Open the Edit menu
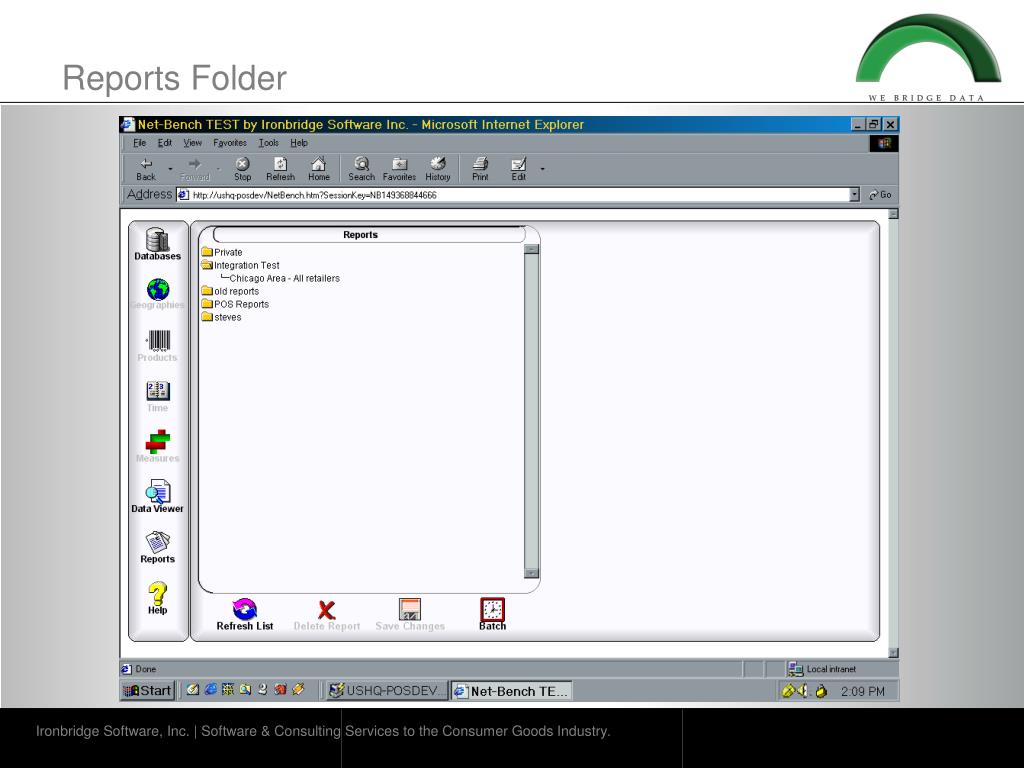This screenshot has height=768, width=1024. (165, 143)
